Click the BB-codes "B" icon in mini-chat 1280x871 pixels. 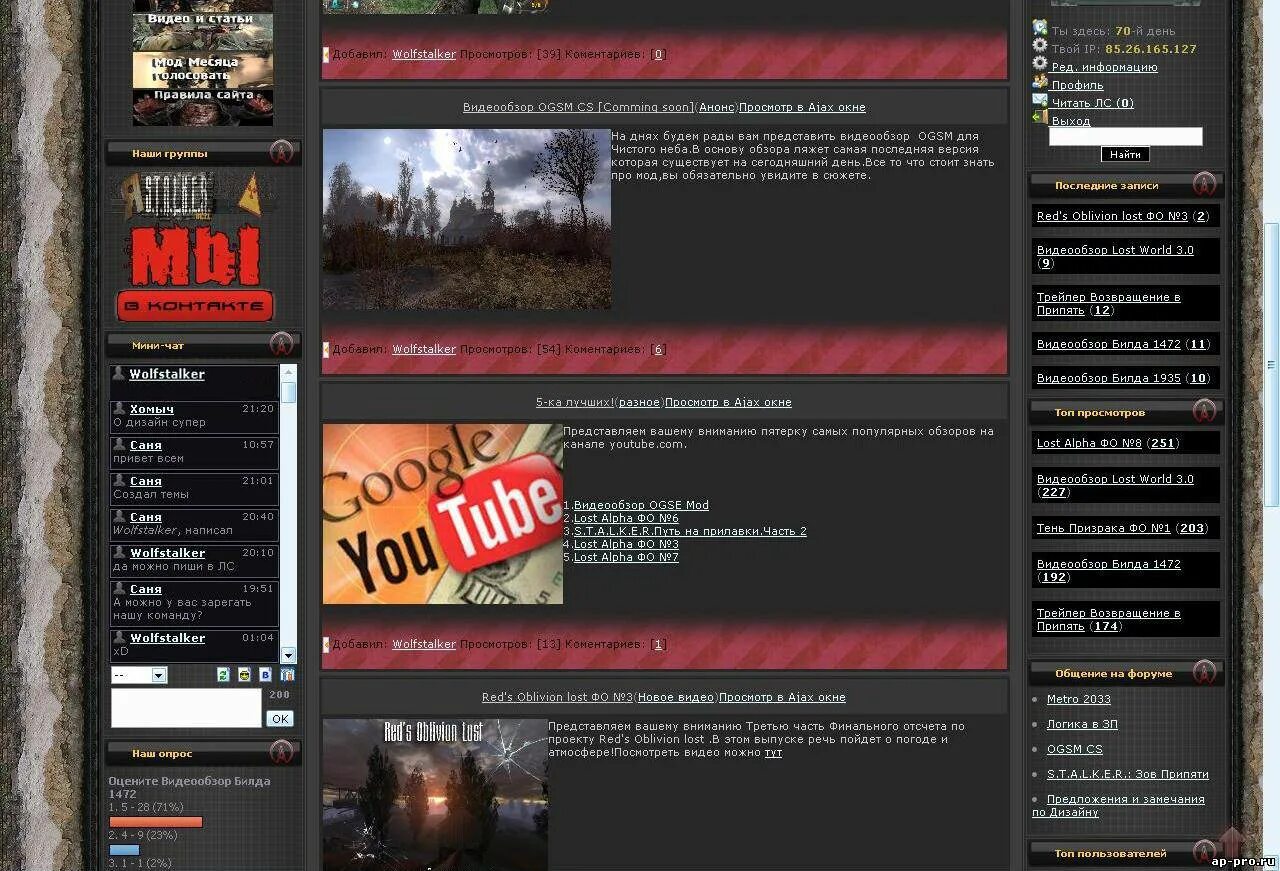[x=266, y=675]
